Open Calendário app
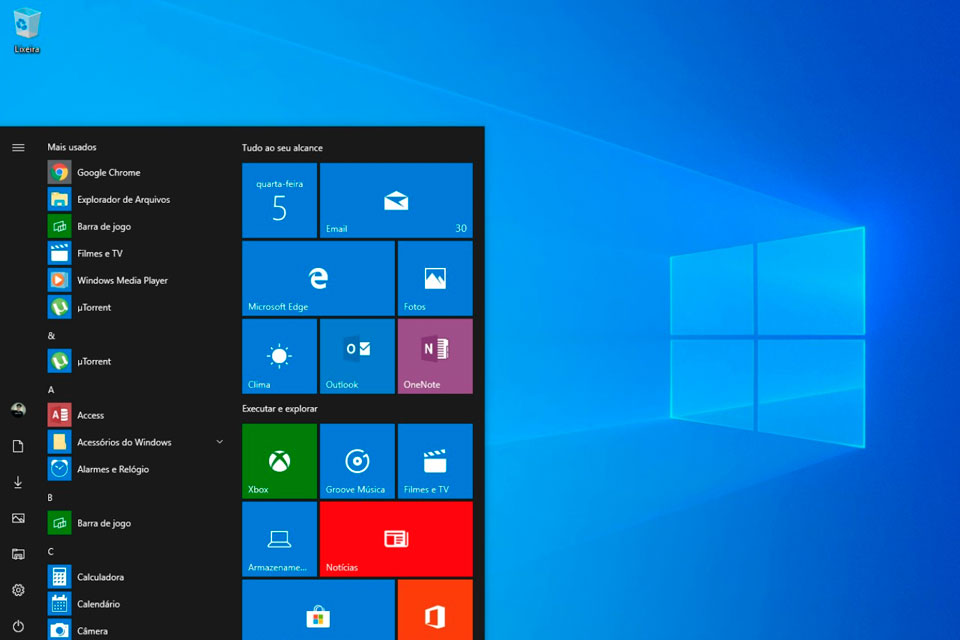 (136, 604)
